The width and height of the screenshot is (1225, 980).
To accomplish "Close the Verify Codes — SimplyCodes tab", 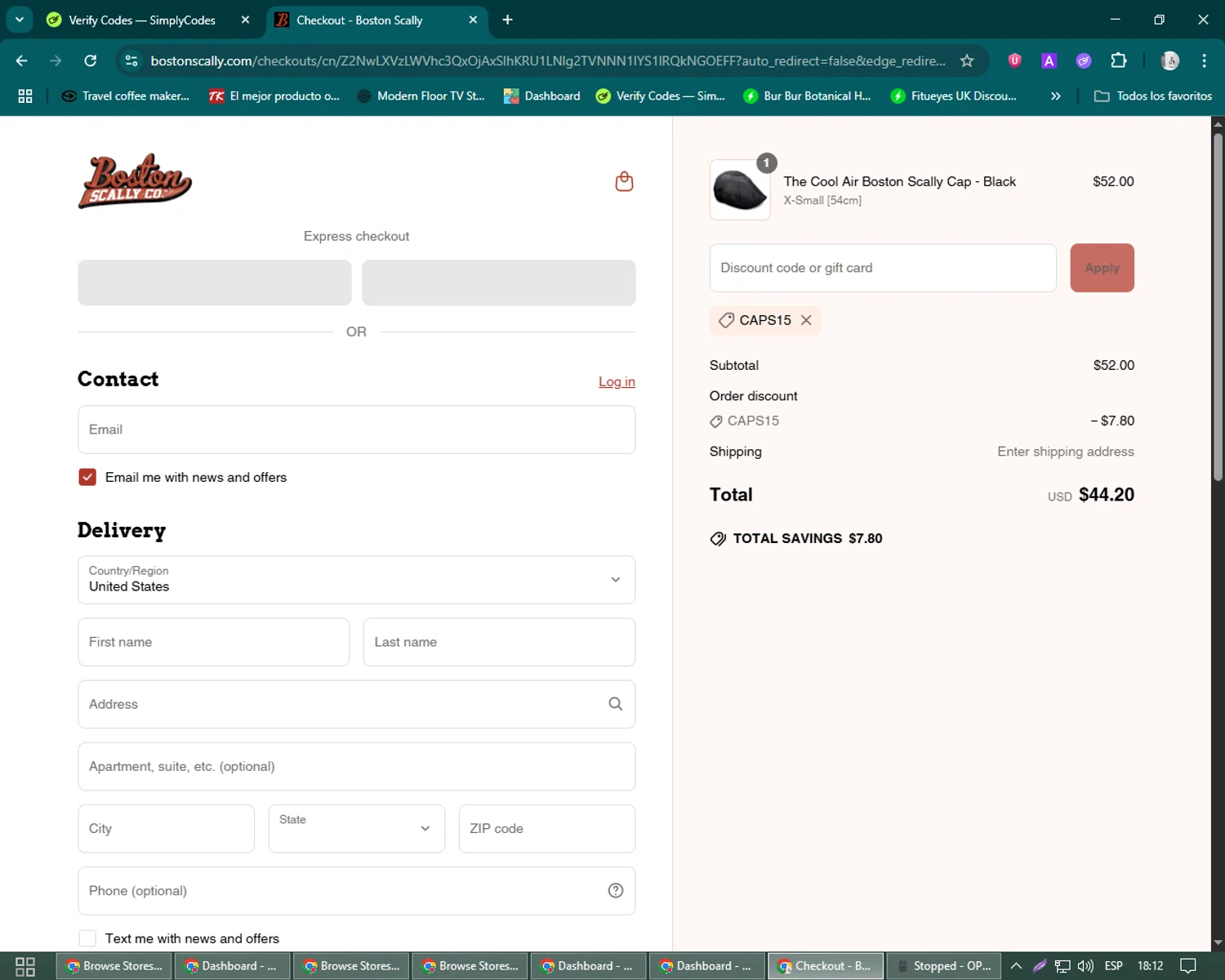I will 245,20.
